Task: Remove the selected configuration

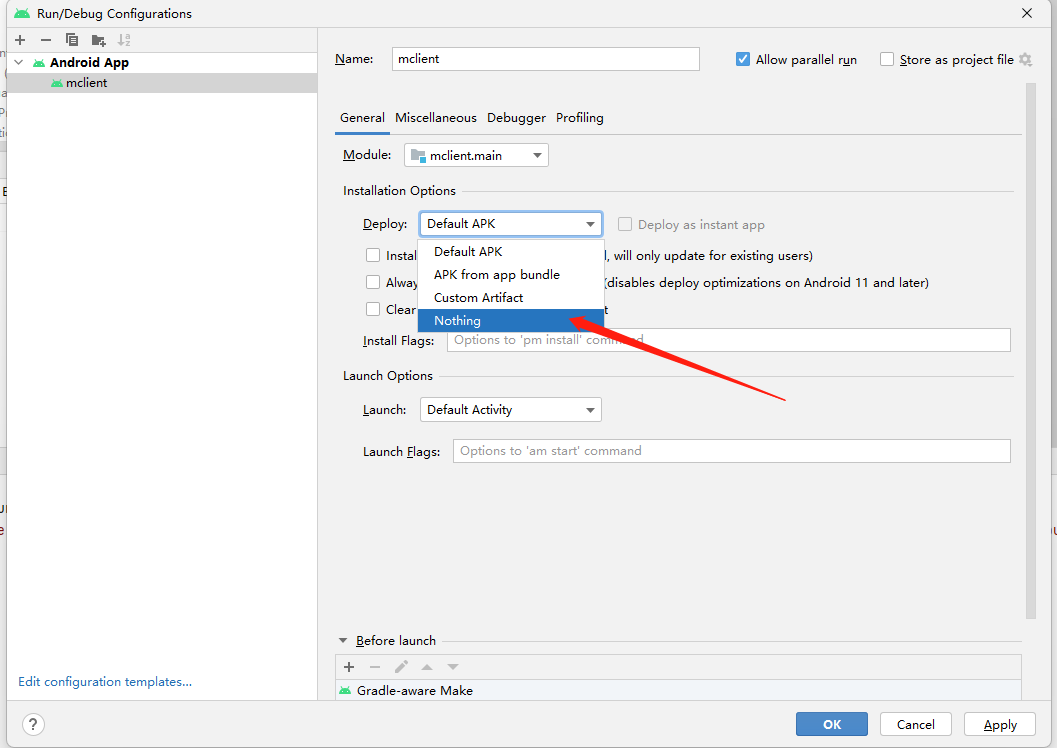Action: tap(46, 40)
